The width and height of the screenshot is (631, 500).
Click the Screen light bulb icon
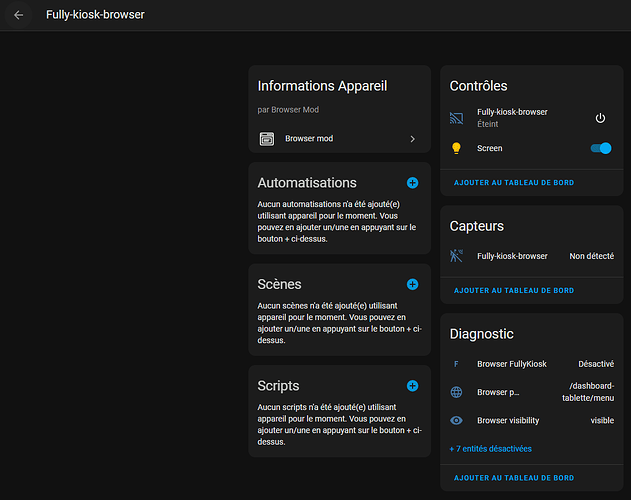click(457, 148)
